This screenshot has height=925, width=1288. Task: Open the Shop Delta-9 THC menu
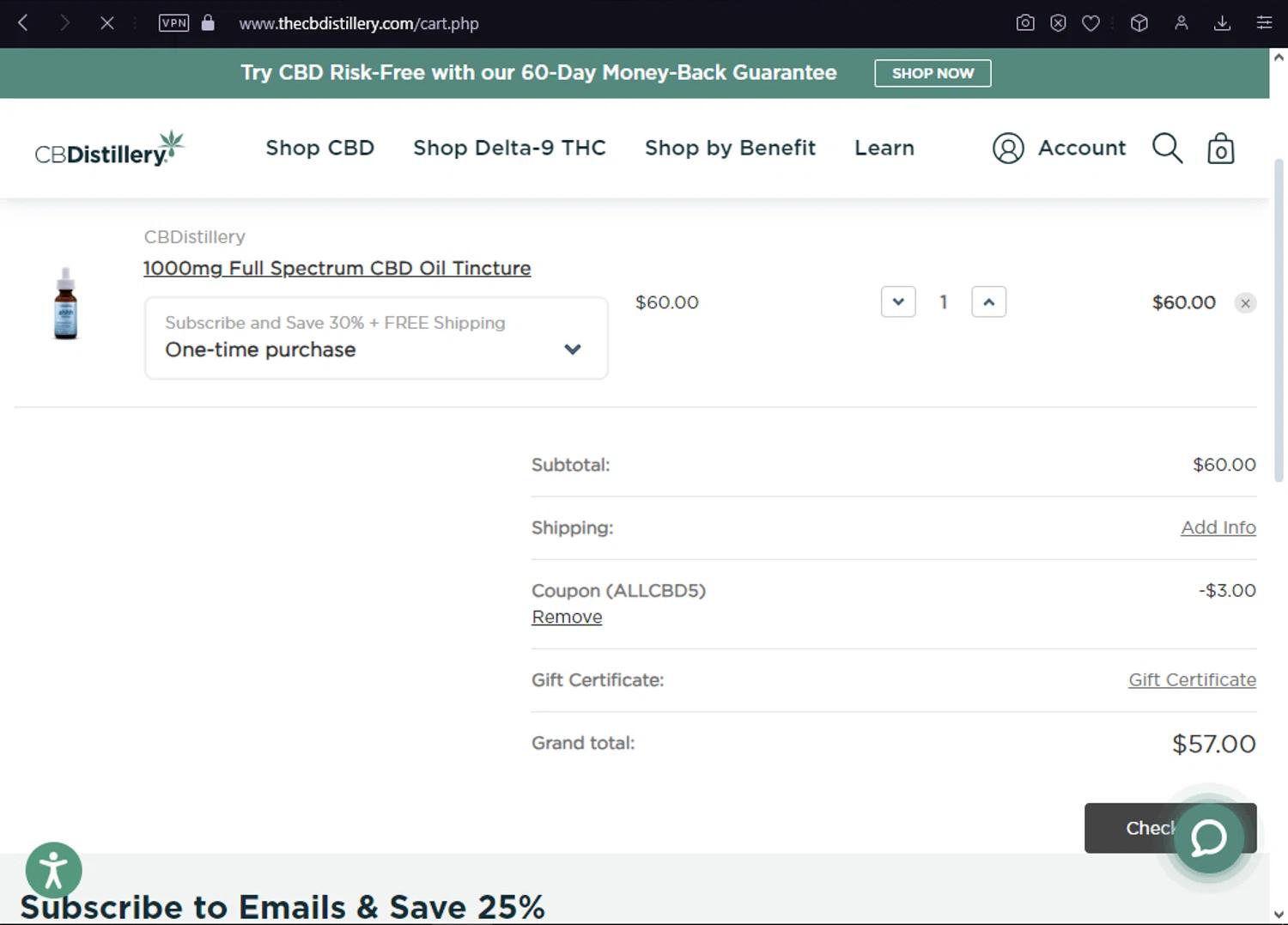pos(509,148)
